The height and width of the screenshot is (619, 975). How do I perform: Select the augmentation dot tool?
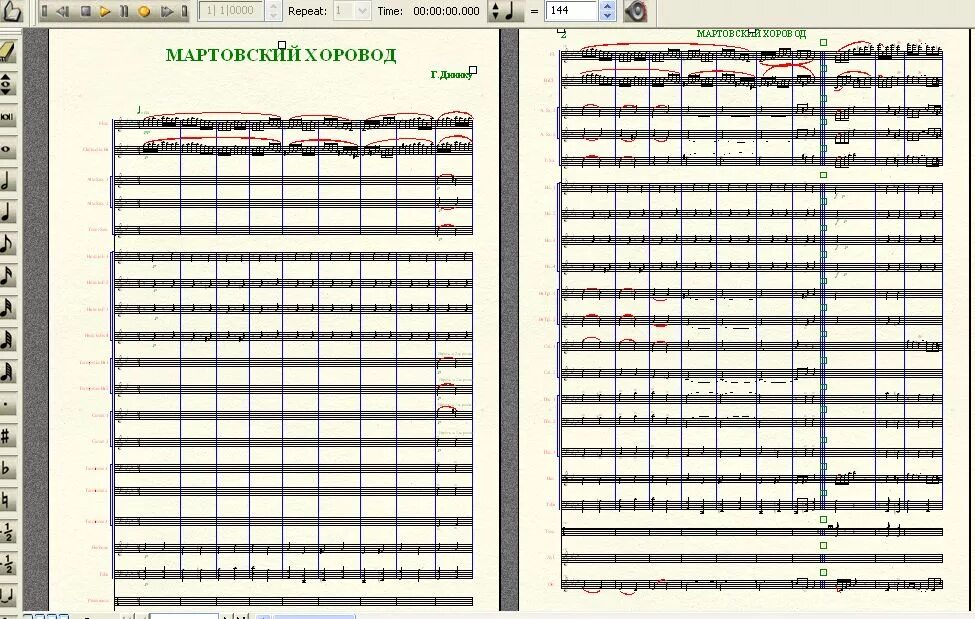[7, 404]
